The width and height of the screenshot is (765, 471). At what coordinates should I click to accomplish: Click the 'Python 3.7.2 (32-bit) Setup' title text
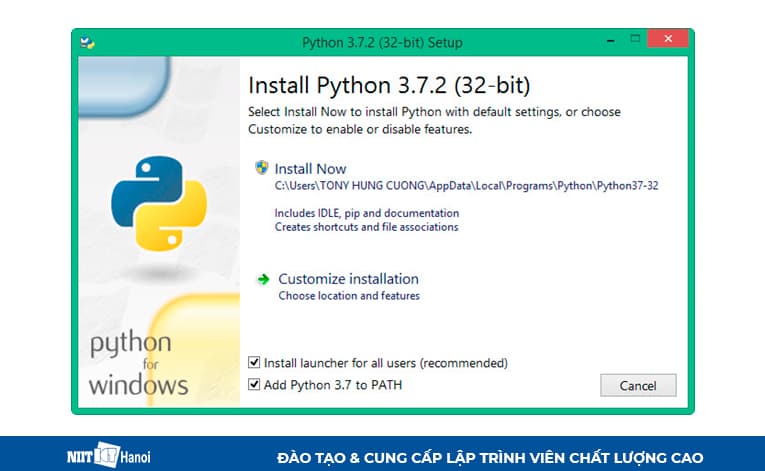pos(382,42)
